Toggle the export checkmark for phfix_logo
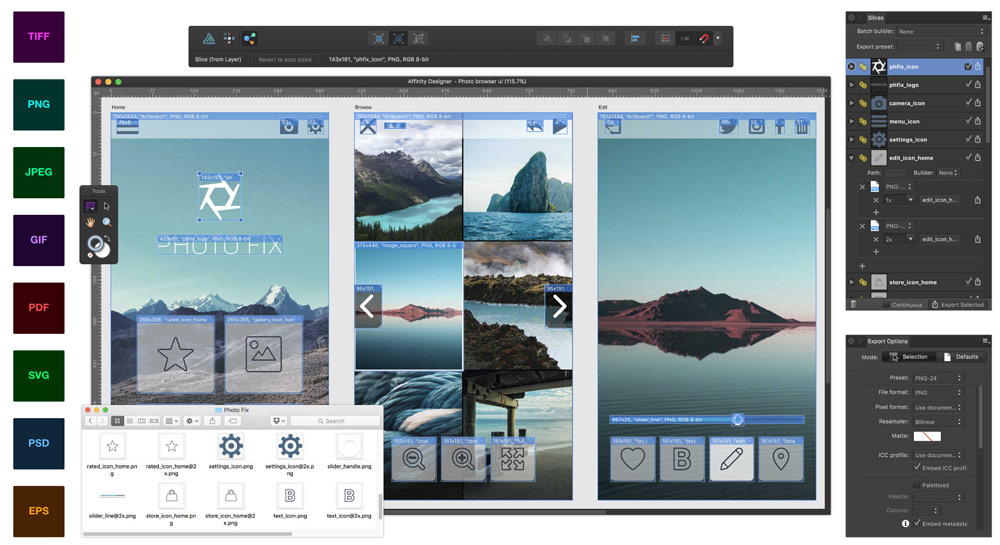Screen dimensions: 1000x545 [x=968, y=84]
